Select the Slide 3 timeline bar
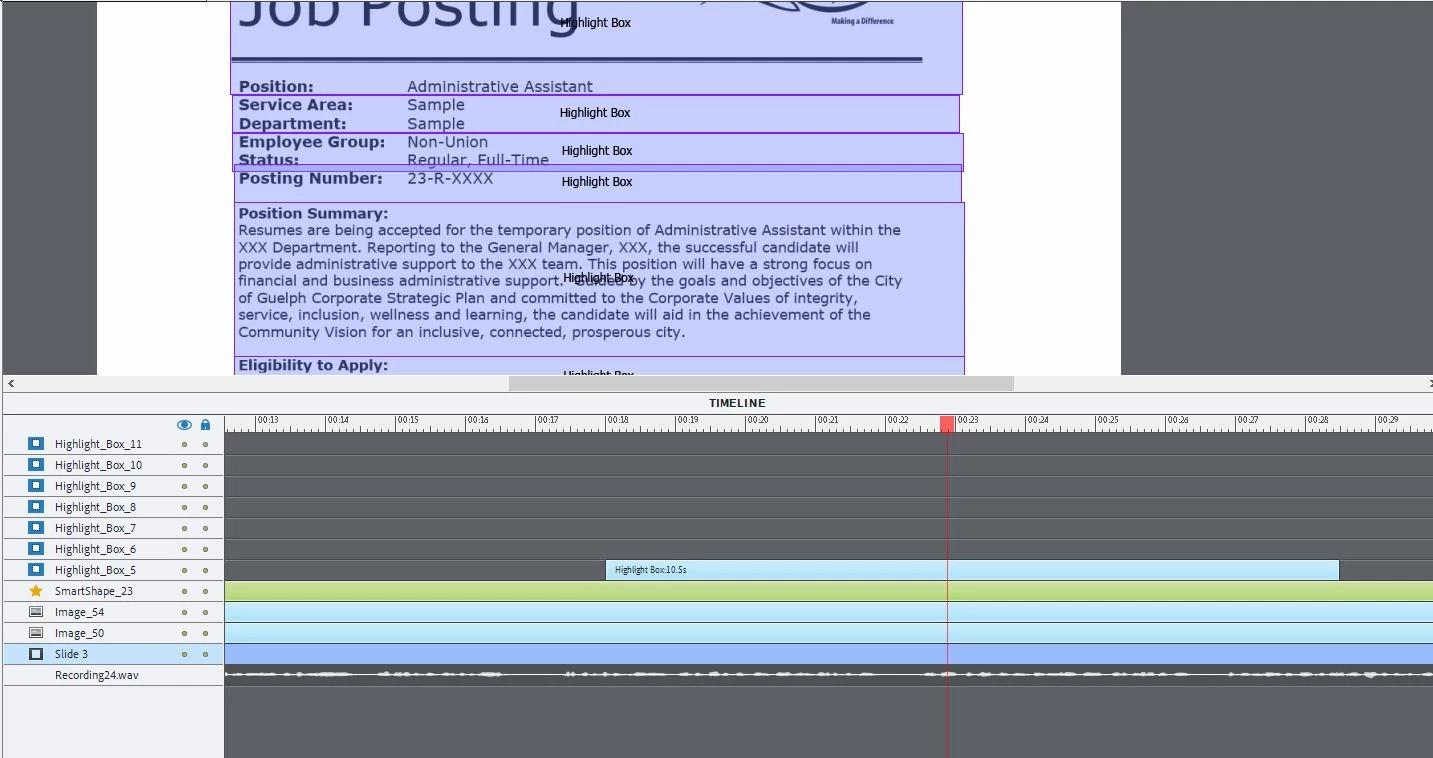The height and width of the screenshot is (758, 1433). [x=829, y=654]
